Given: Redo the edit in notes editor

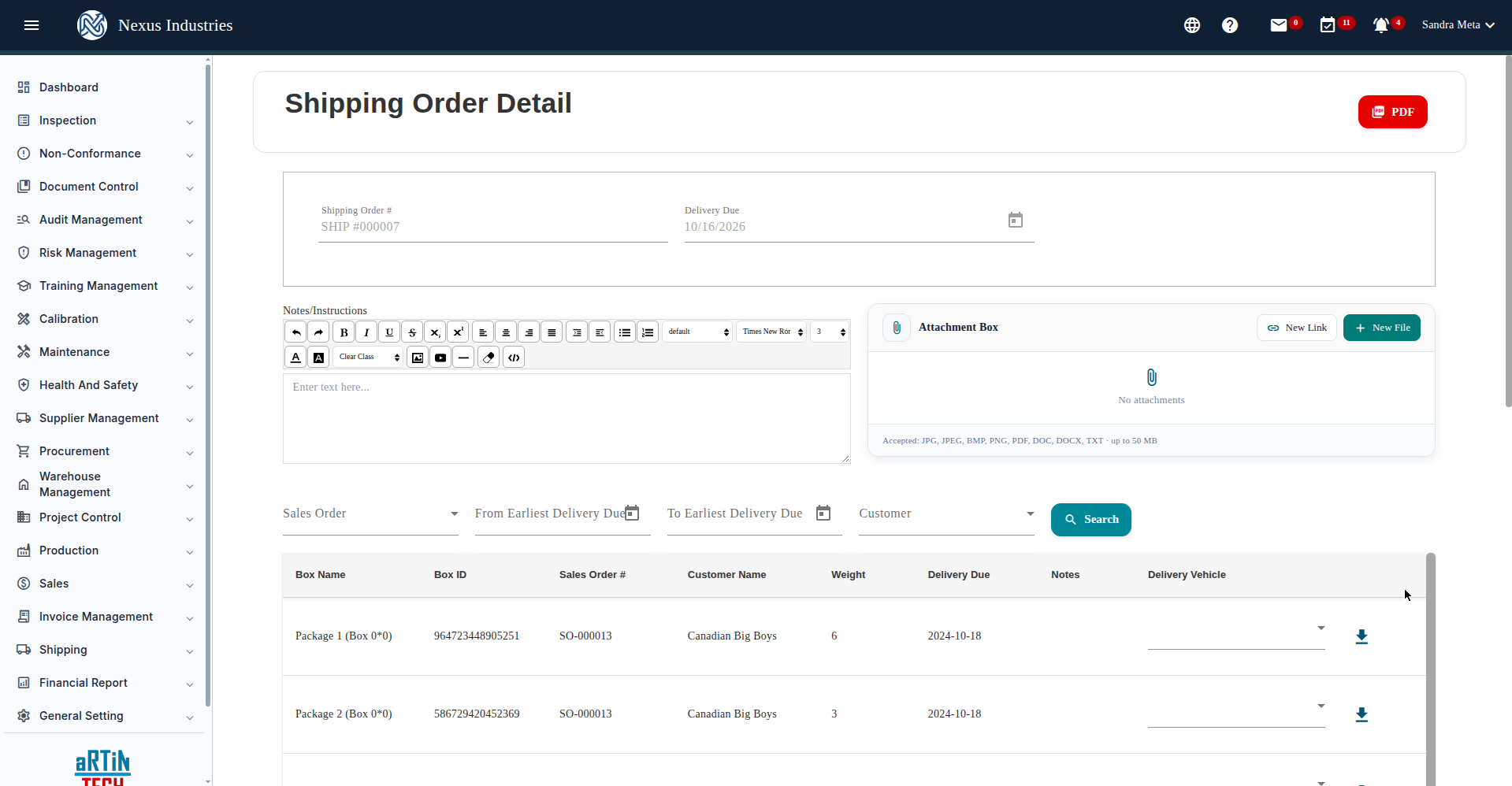Looking at the screenshot, I should pos(318,332).
